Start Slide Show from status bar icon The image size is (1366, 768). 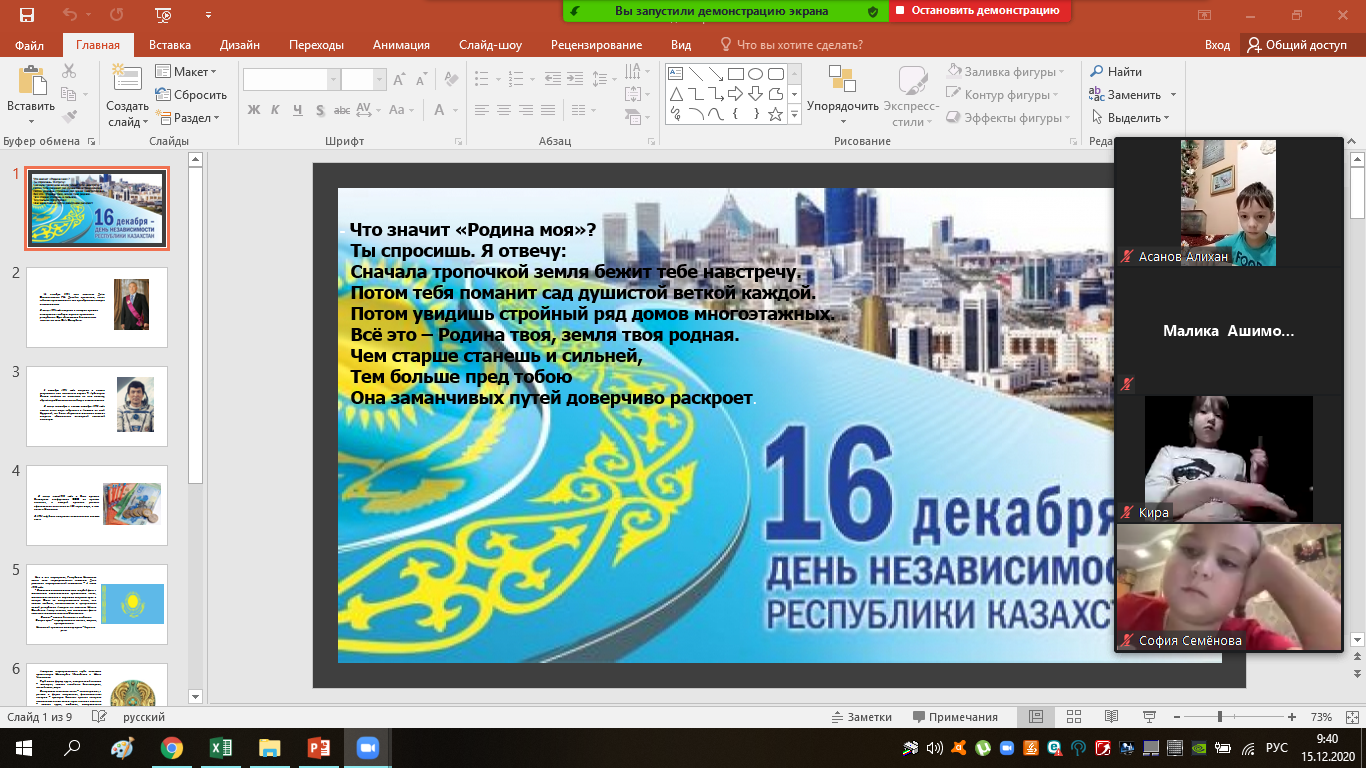tap(1147, 717)
